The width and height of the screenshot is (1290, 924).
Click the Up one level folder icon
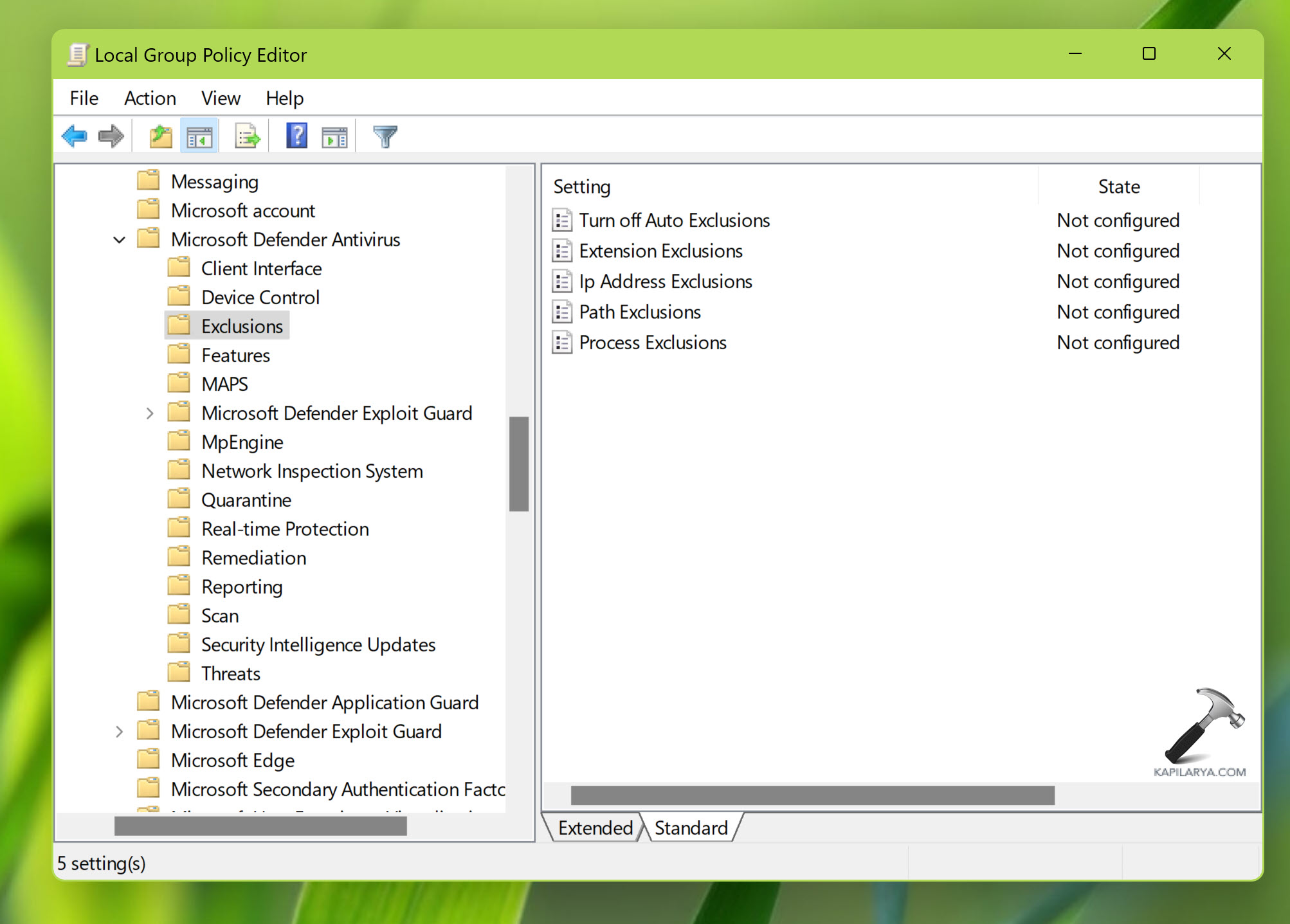pos(160,136)
